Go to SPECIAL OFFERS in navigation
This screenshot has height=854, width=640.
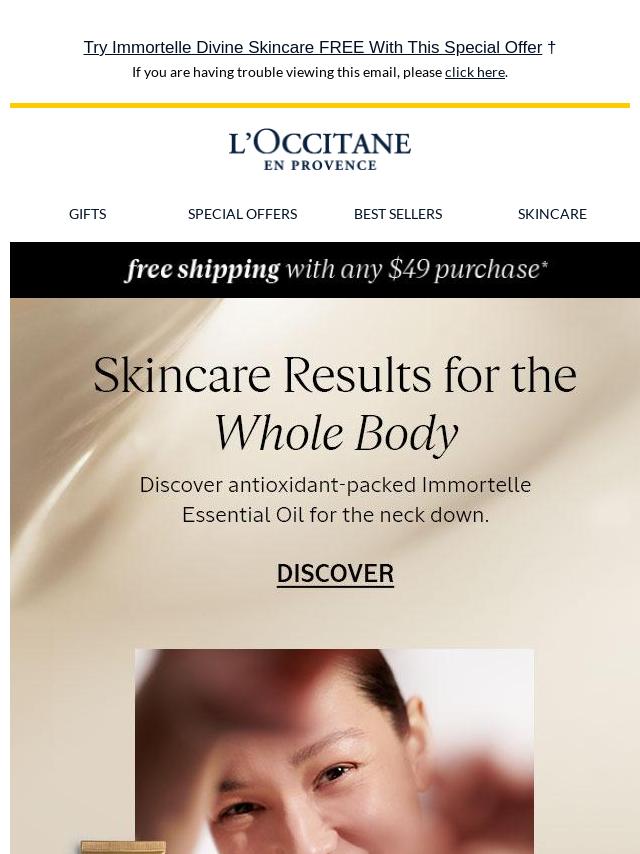pos(242,214)
